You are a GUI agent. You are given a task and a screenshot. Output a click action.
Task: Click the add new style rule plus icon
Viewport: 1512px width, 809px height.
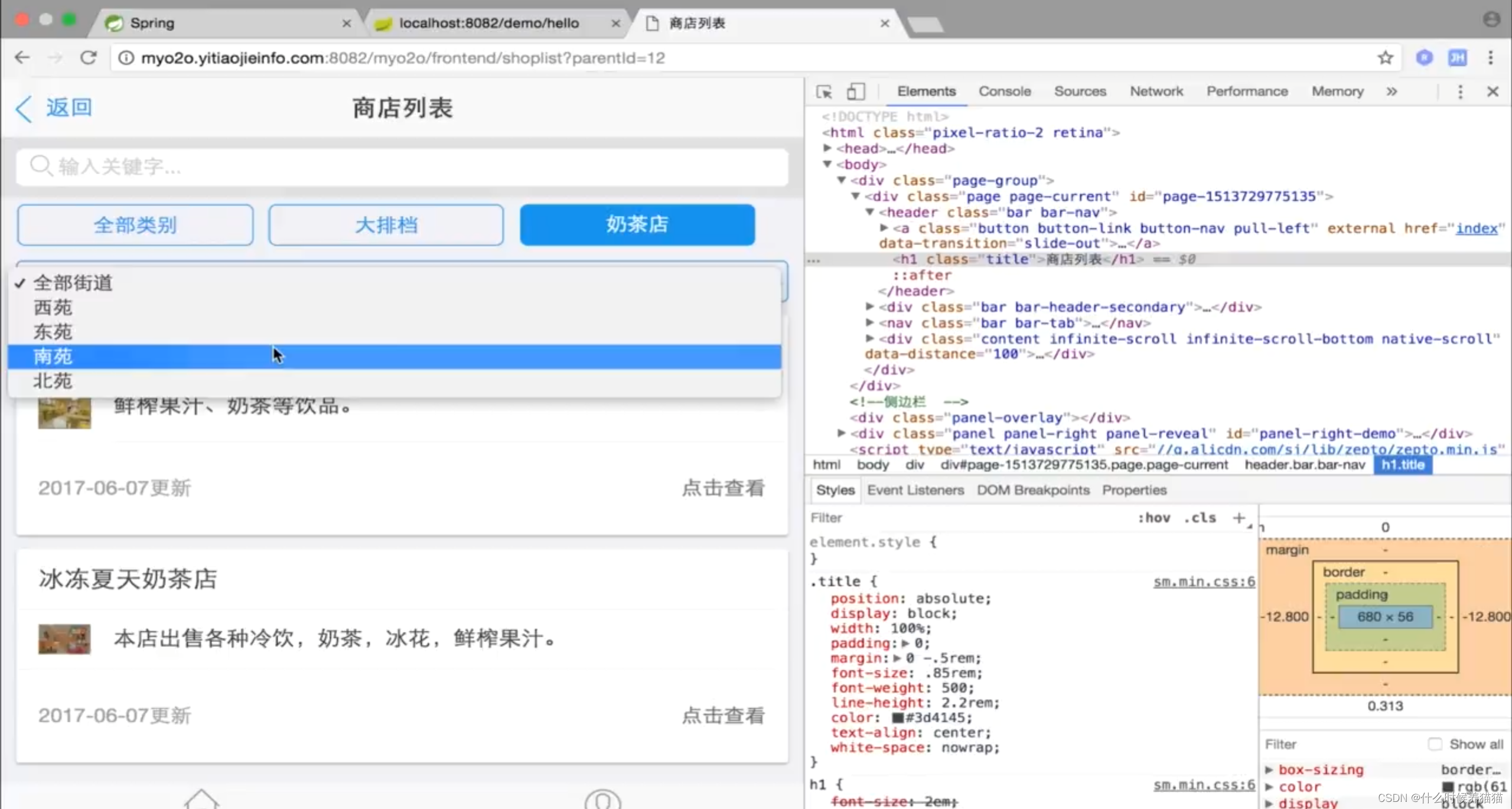click(x=1239, y=518)
